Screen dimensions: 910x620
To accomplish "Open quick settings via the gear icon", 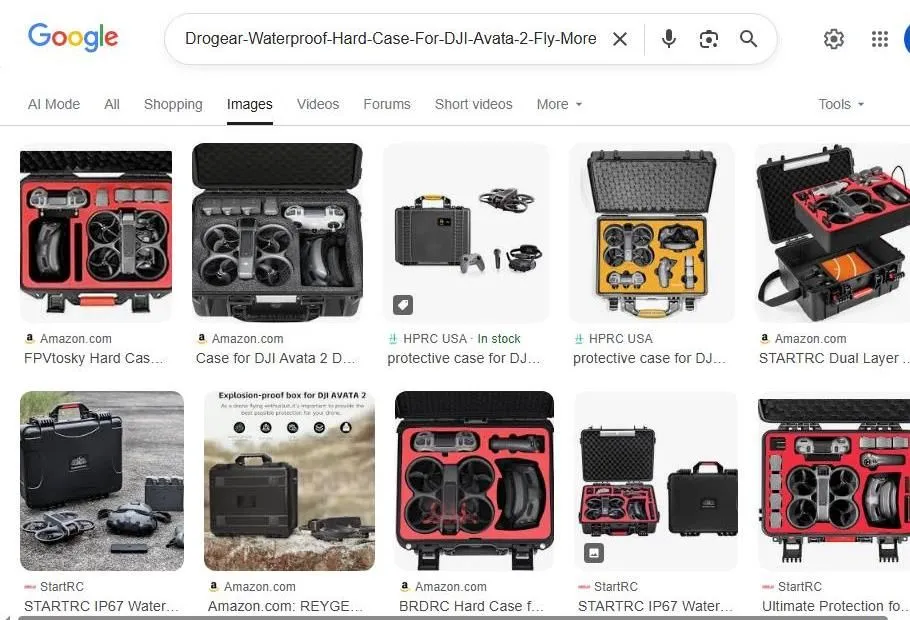I will (x=834, y=39).
